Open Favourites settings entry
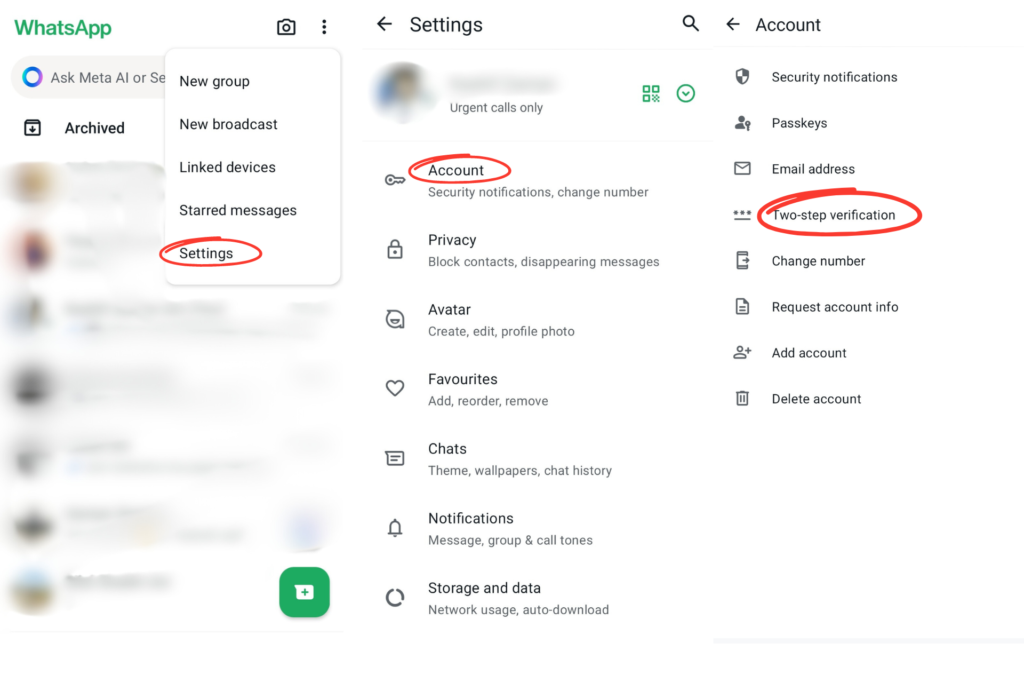The width and height of the screenshot is (1024, 683). pos(538,389)
